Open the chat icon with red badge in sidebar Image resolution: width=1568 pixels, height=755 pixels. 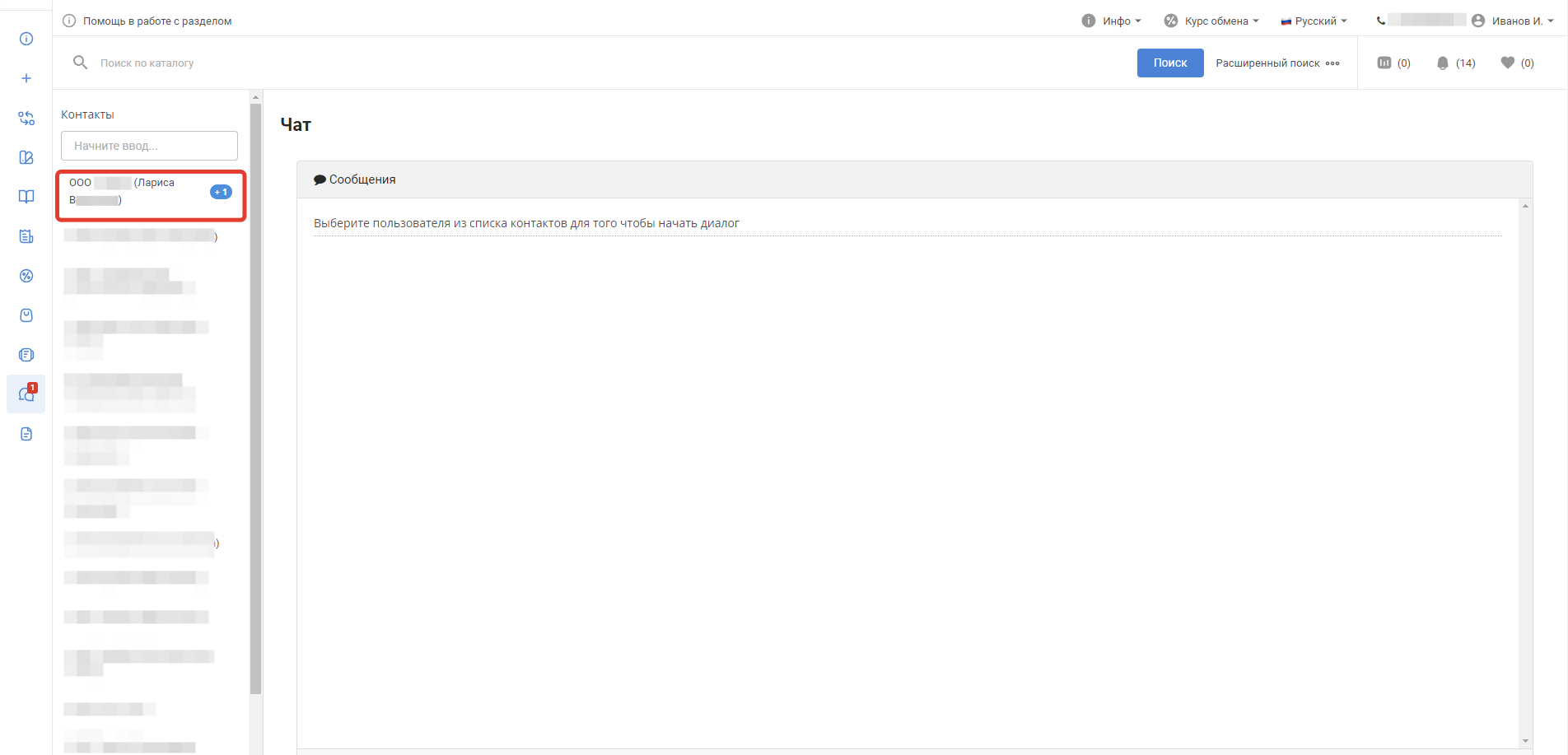tap(26, 394)
